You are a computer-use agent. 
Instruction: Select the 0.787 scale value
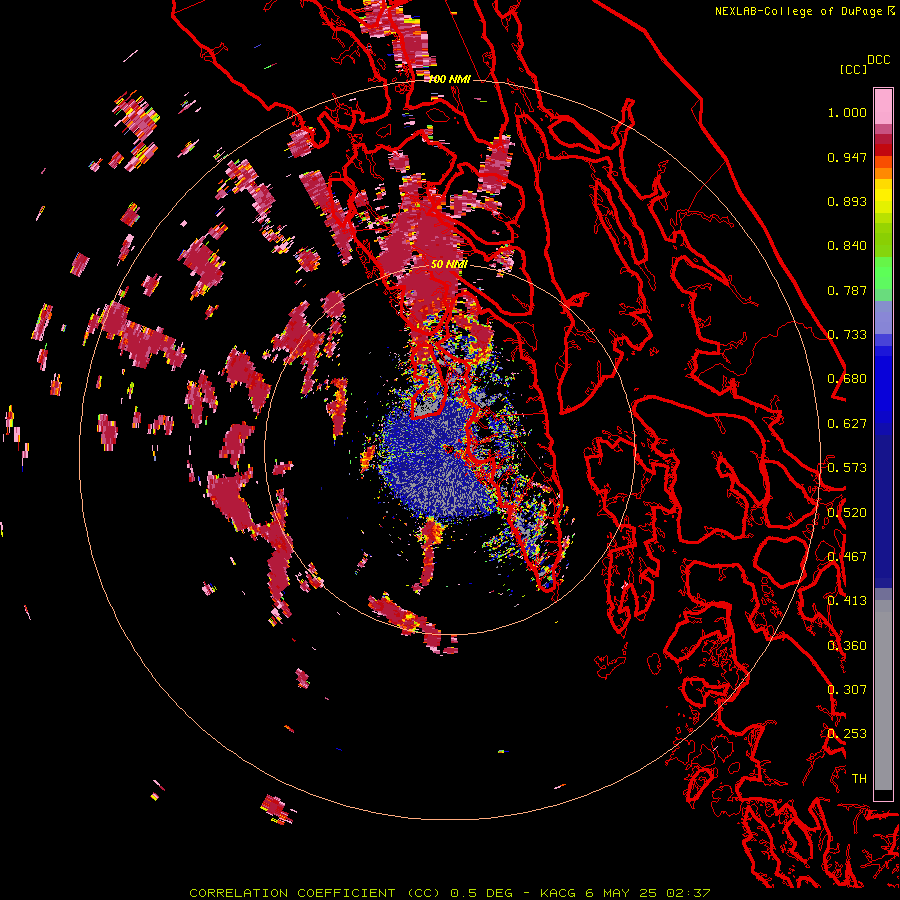[x=847, y=290]
